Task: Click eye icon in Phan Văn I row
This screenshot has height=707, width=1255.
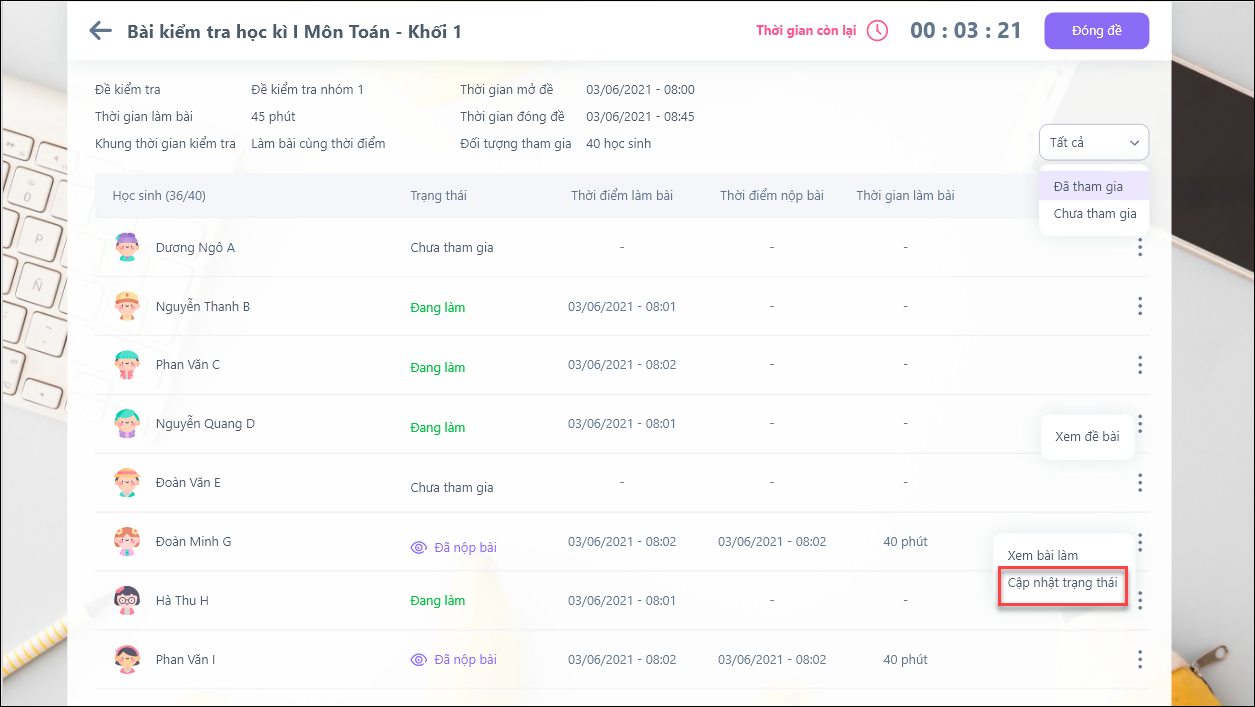Action: (419, 659)
